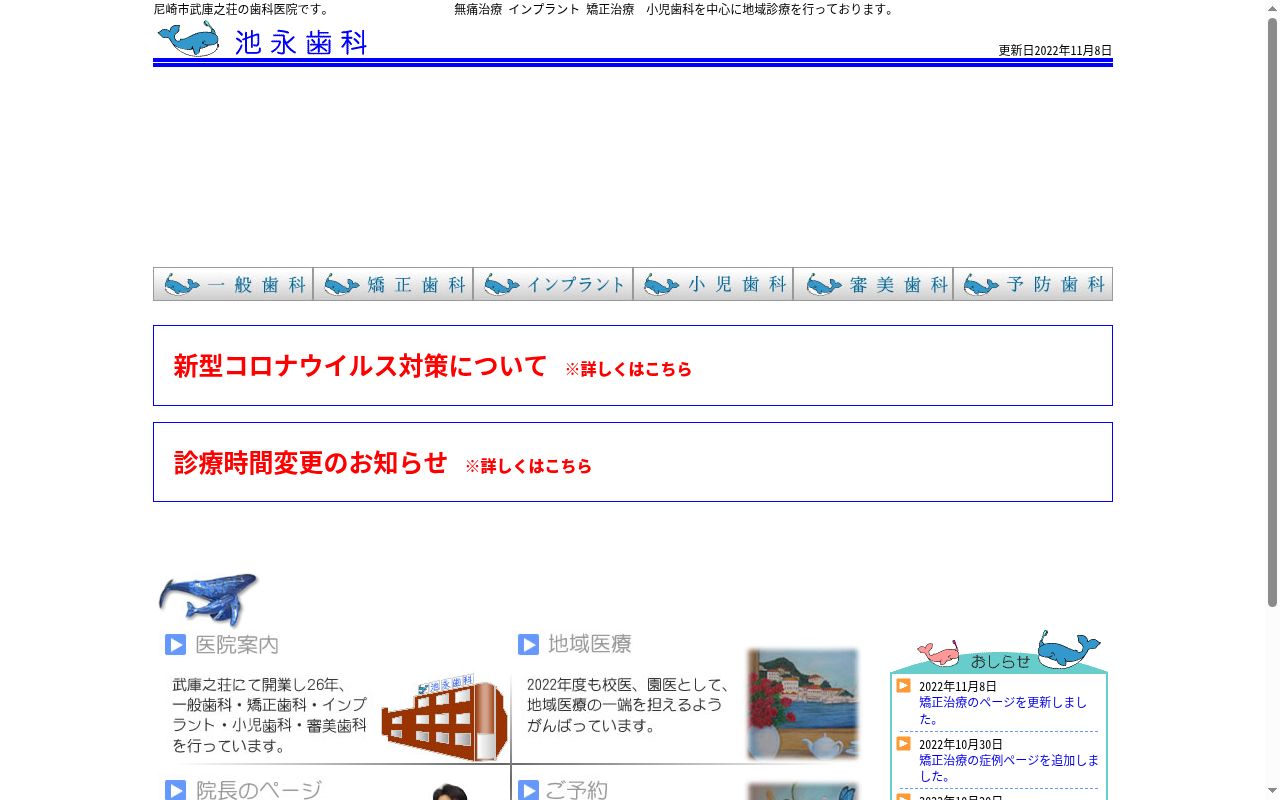Click the blue whale sculpture image
Image resolution: width=1280 pixels, height=800 pixels.
(x=208, y=600)
